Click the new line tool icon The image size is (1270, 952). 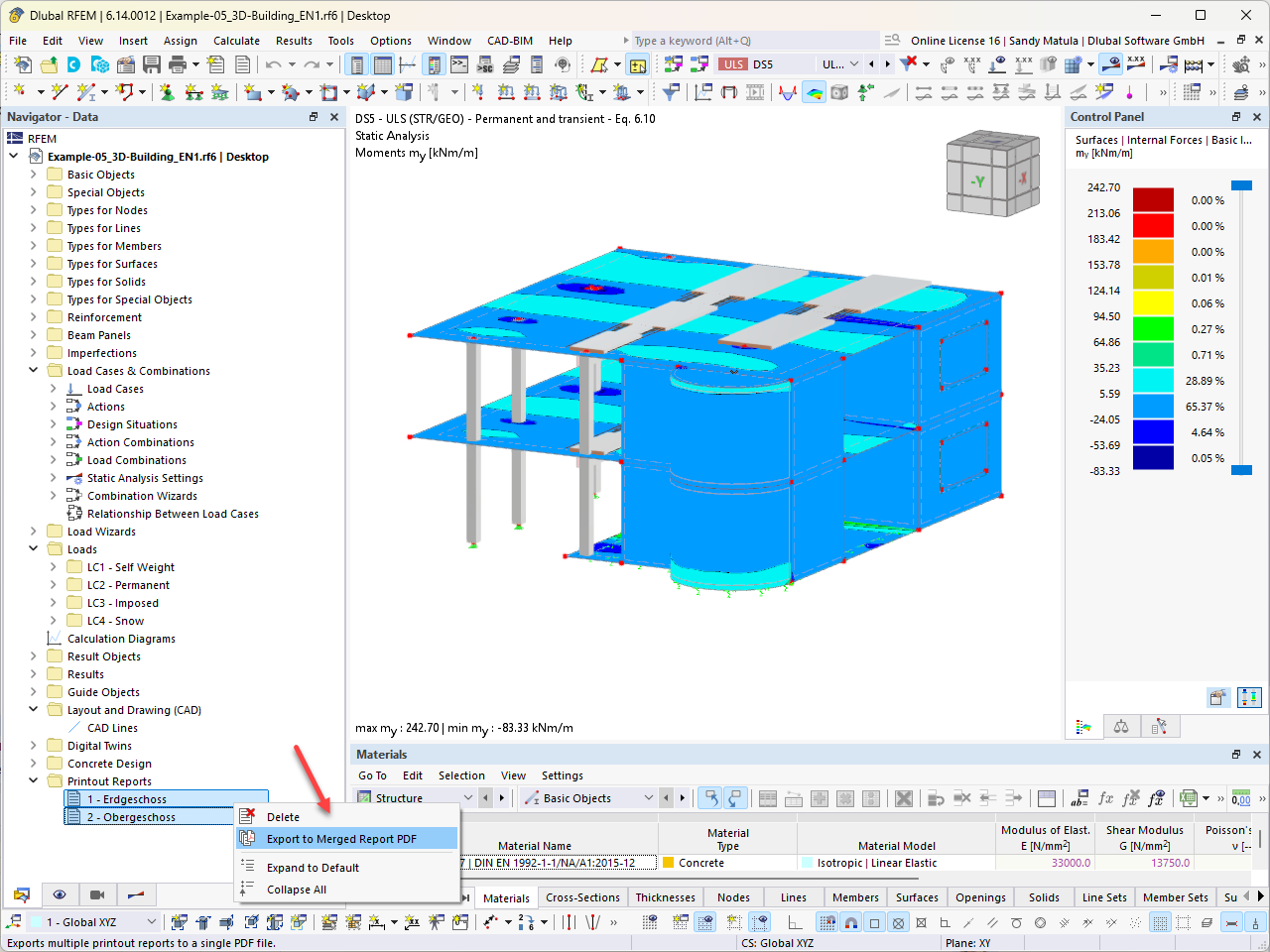(60, 91)
